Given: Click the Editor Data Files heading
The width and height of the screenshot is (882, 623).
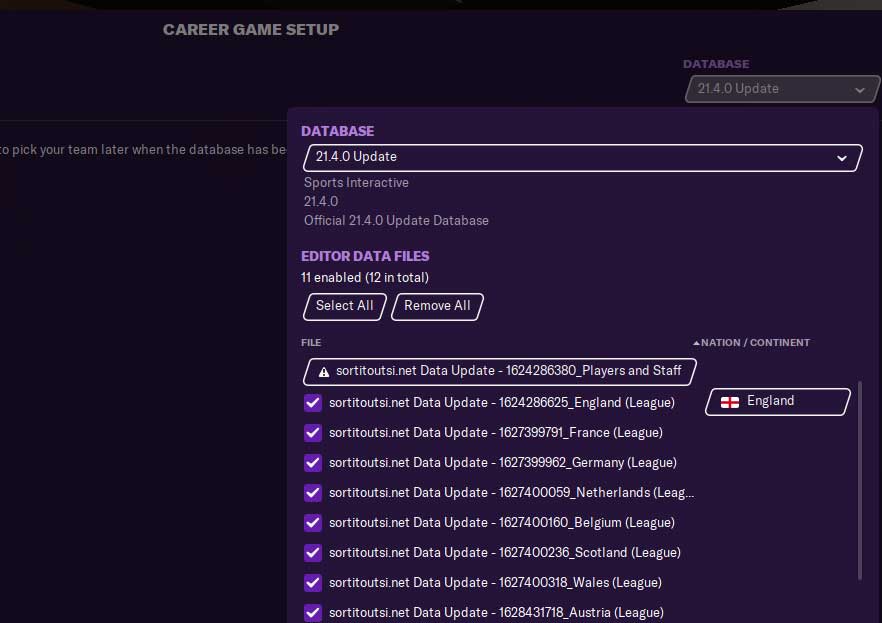Looking at the screenshot, I should tap(365, 256).
